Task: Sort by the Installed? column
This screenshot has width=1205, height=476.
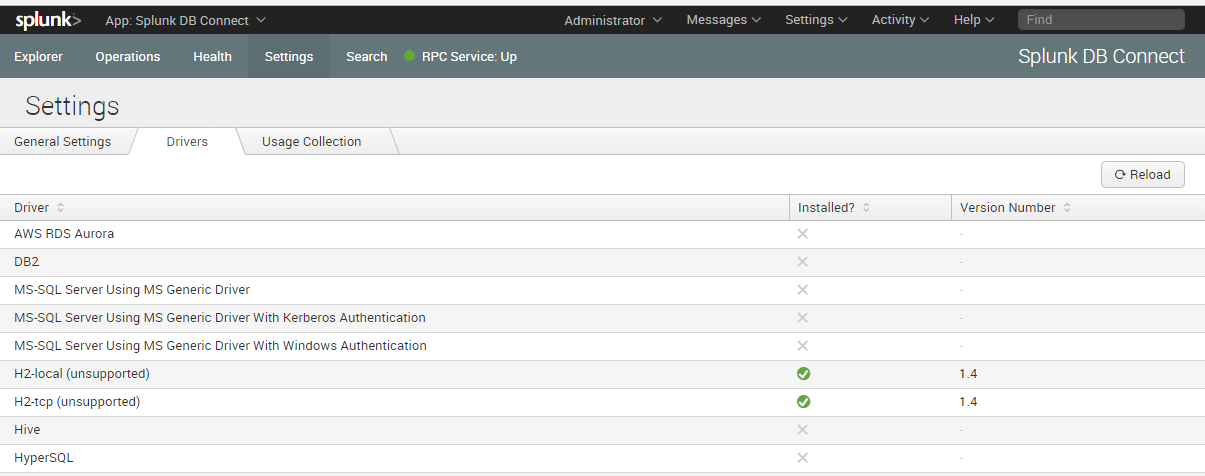Action: point(833,208)
